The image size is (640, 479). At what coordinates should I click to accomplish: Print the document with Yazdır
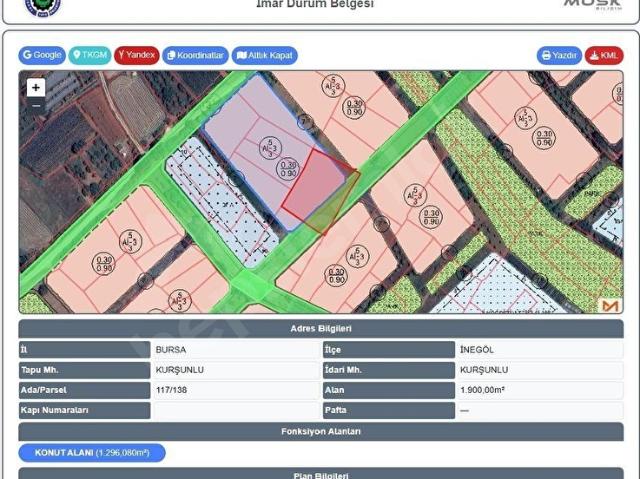559,55
